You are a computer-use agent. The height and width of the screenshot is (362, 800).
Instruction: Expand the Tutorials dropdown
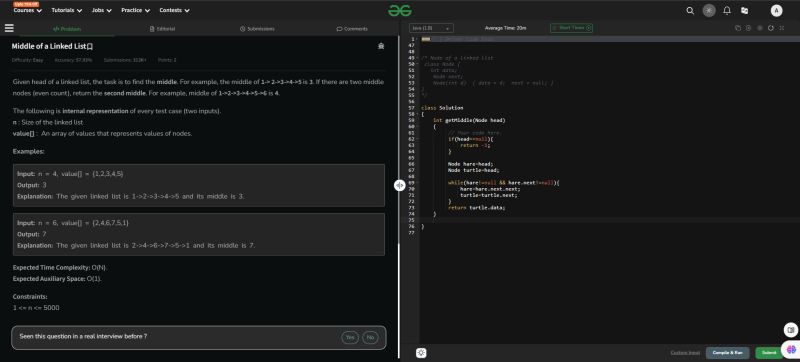pyautogui.click(x=67, y=10)
